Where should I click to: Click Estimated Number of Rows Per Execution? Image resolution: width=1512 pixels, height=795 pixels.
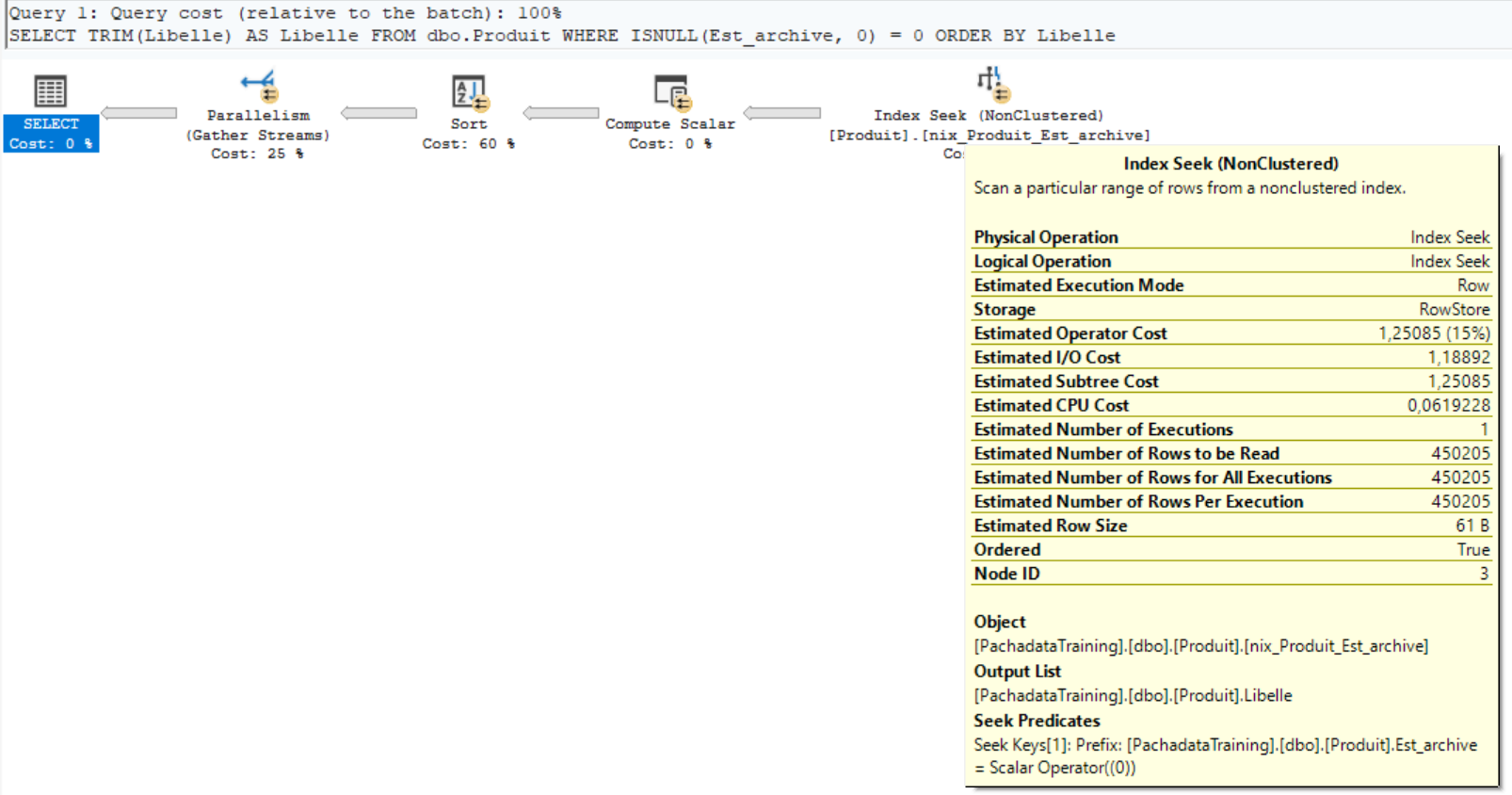pyautogui.click(x=1231, y=501)
